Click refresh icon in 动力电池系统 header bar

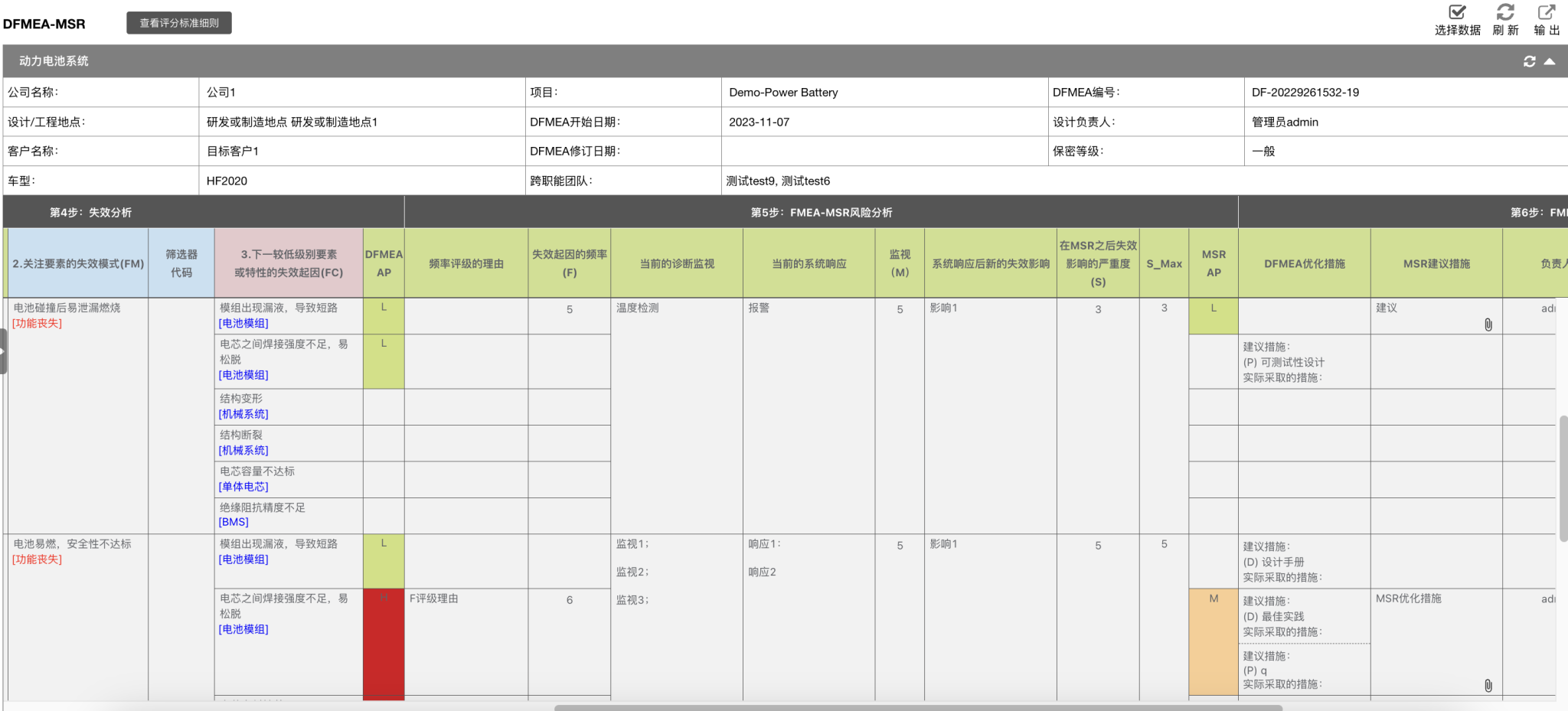[1529, 61]
